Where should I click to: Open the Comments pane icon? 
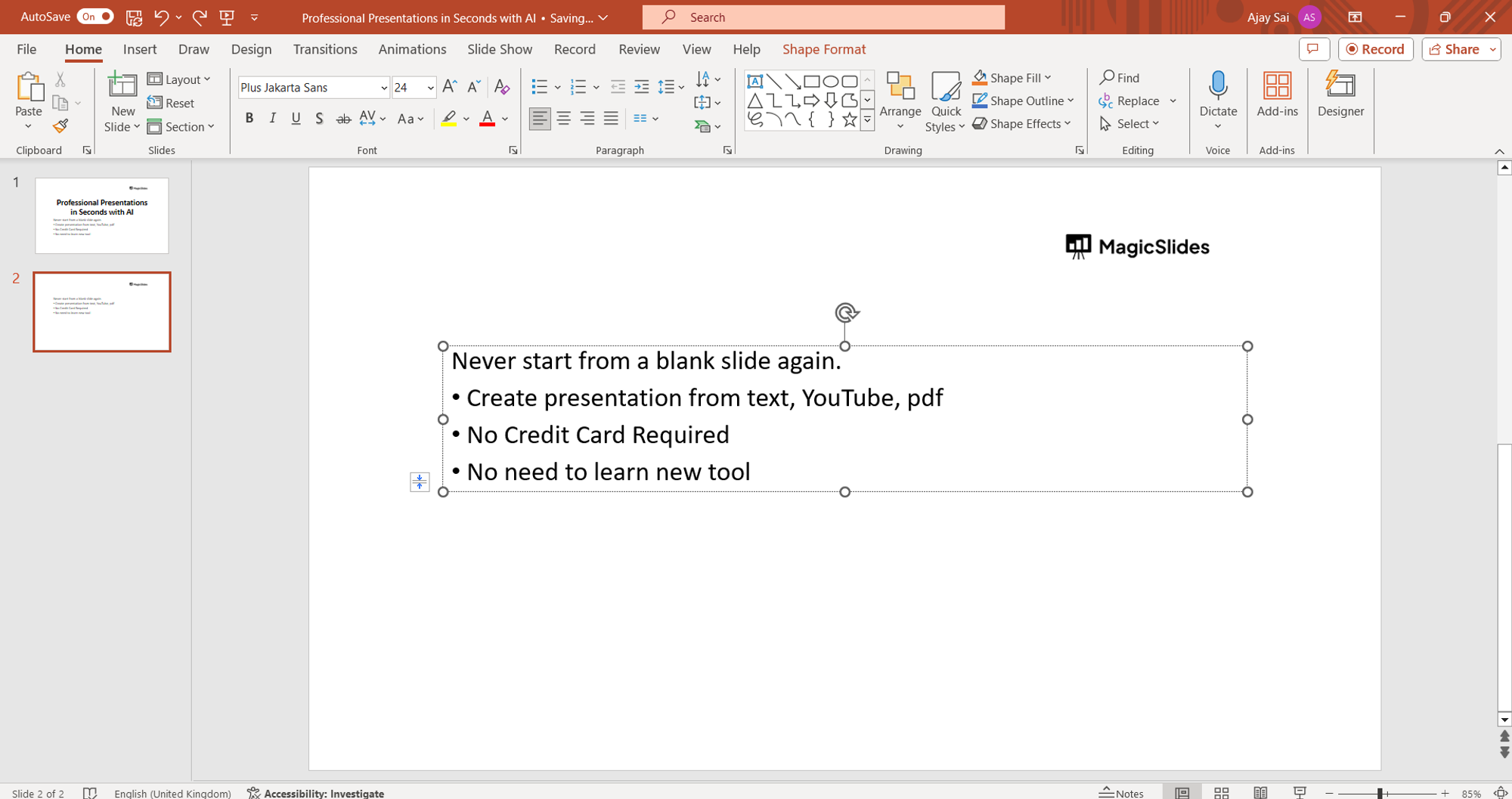1314,49
